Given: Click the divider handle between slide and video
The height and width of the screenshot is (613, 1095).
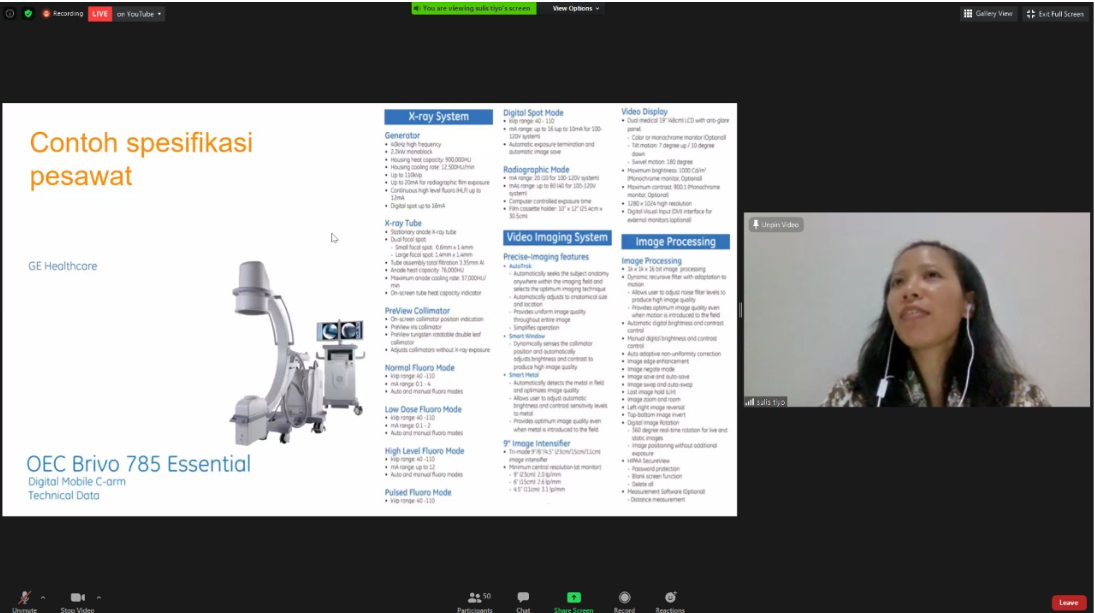Looking at the screenshot, I should pos(740,310).
